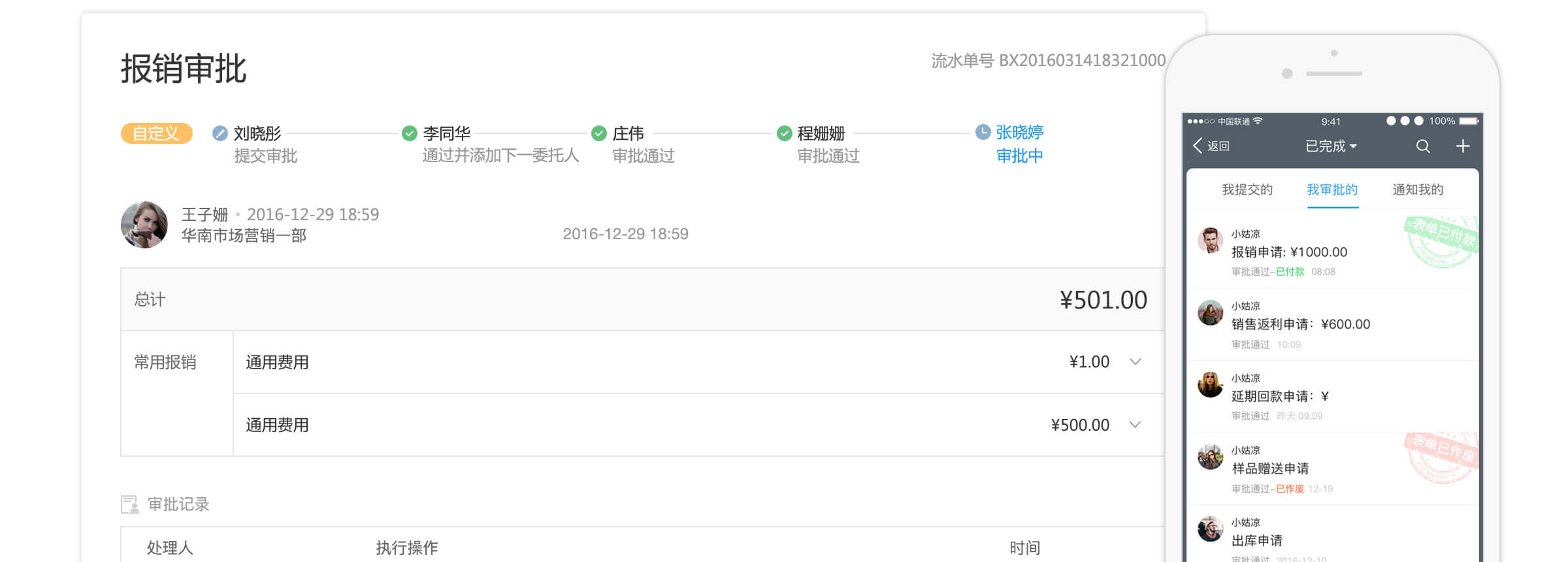Viewport: 1568px width, 562px height.
Task: Switch to the 我提交的 tab
Action: [1247, 190]
